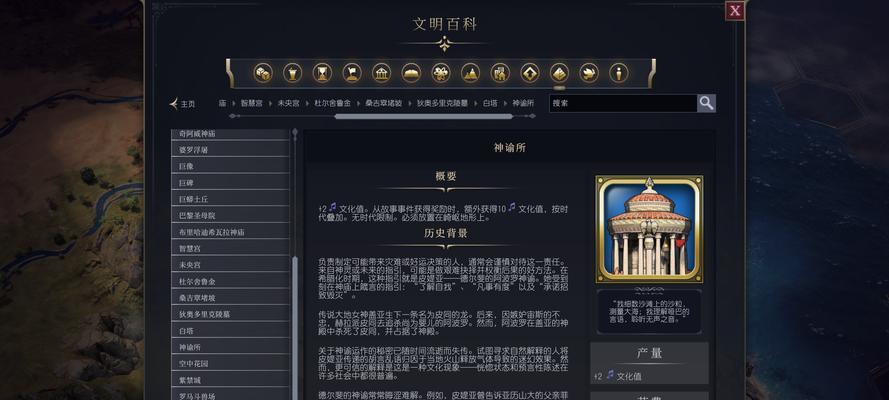The image size is (889, 400).
Task: Click the 神谕所 wonder thumbnail image
Action: coord(649,228)
